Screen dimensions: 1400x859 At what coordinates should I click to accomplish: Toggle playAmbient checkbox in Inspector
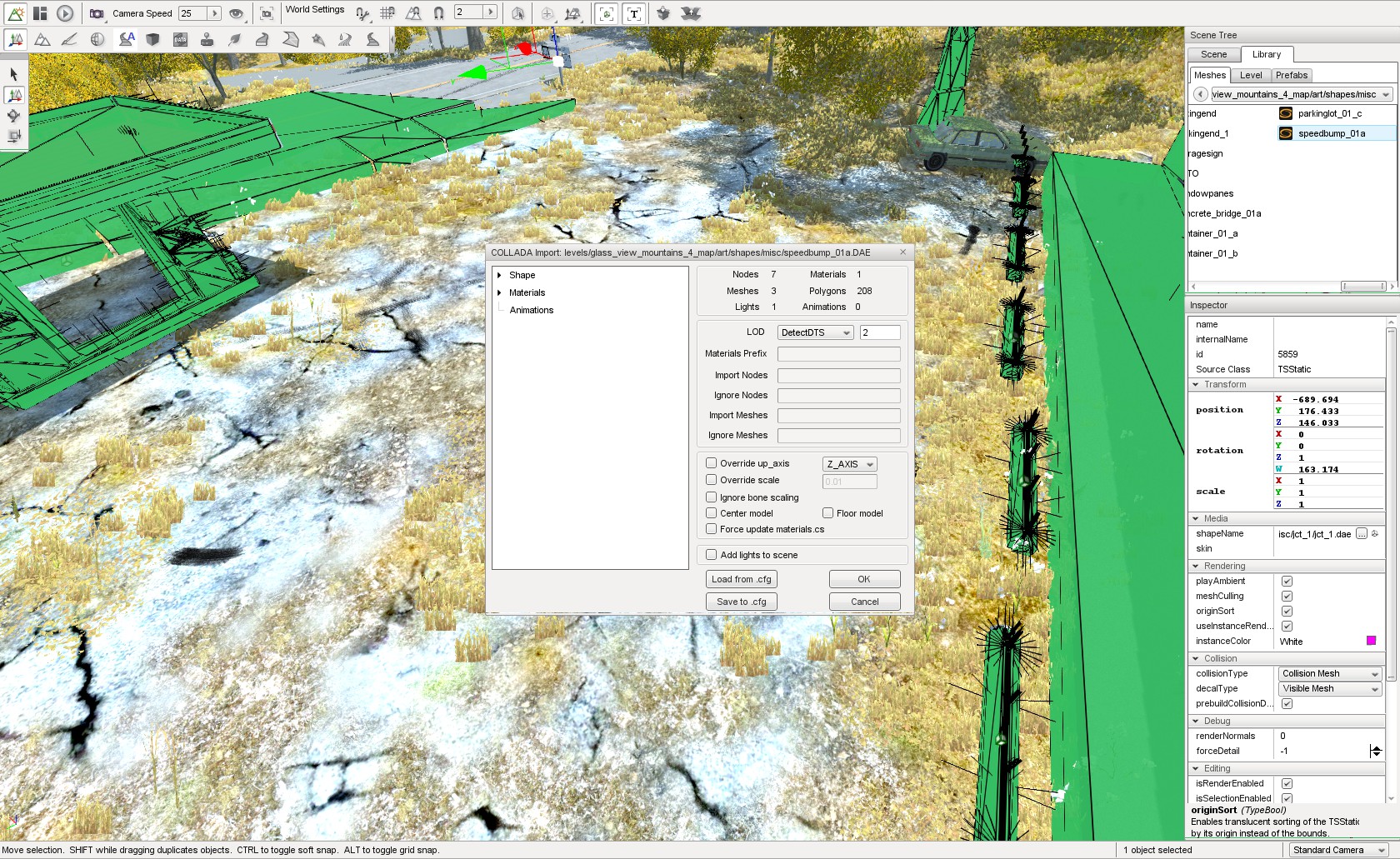coord(1287,582)
